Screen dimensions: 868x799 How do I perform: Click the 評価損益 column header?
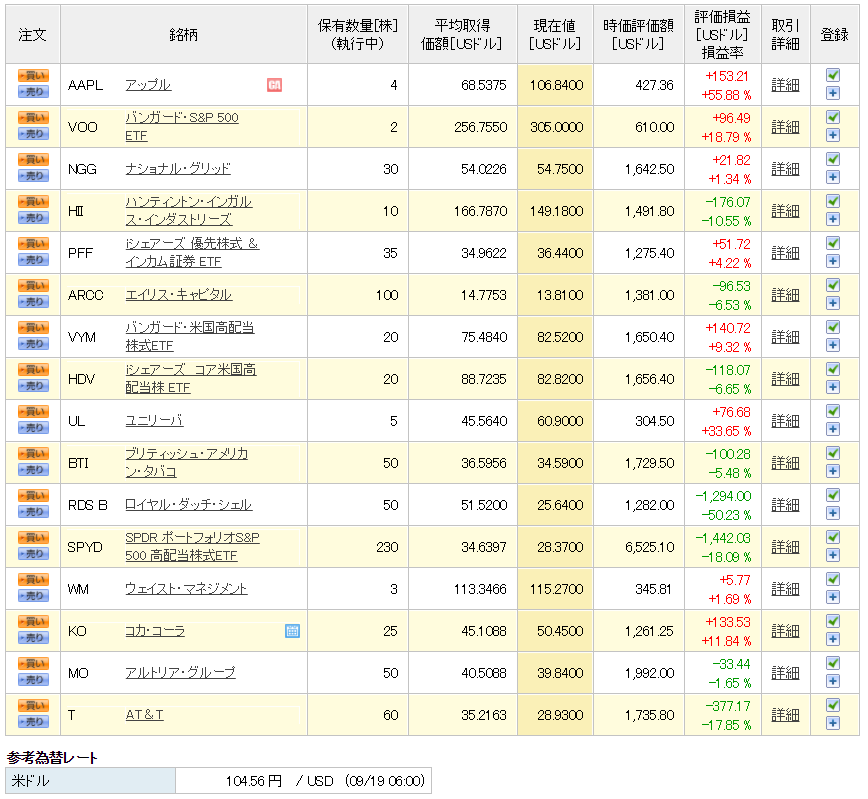click(722, 34)
